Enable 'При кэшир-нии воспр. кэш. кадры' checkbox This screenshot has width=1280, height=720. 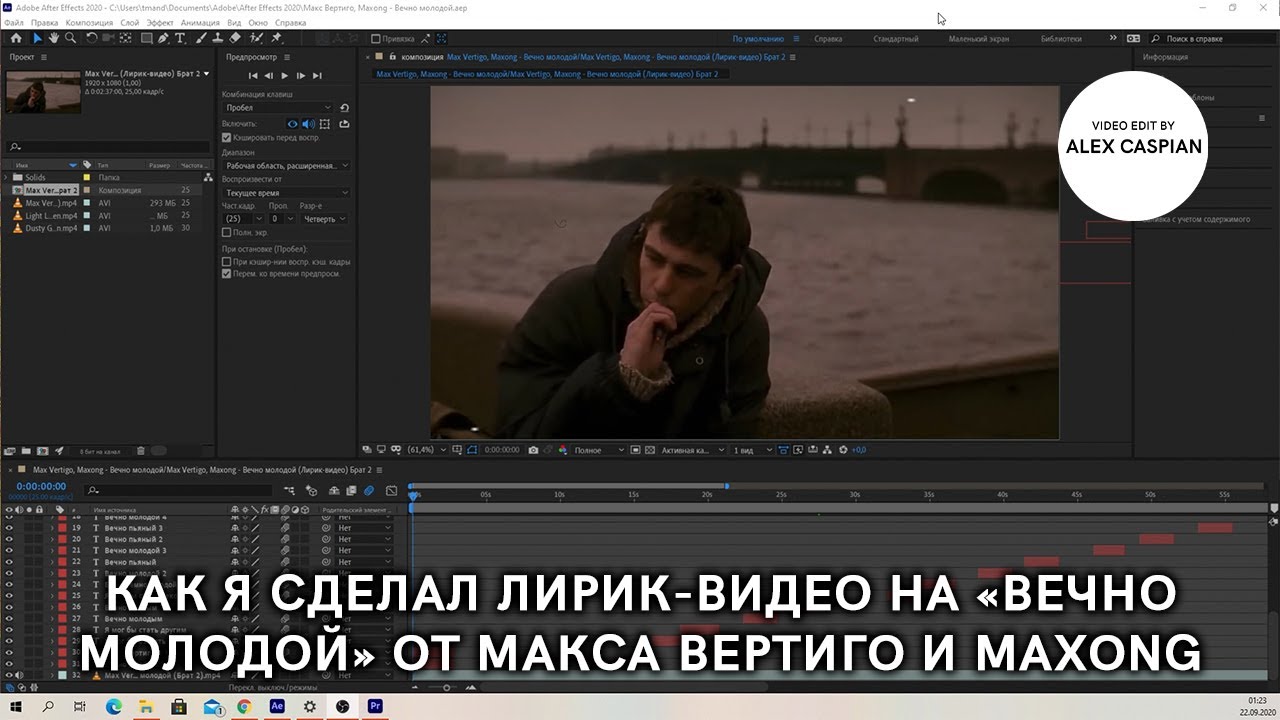pos(226,262)
